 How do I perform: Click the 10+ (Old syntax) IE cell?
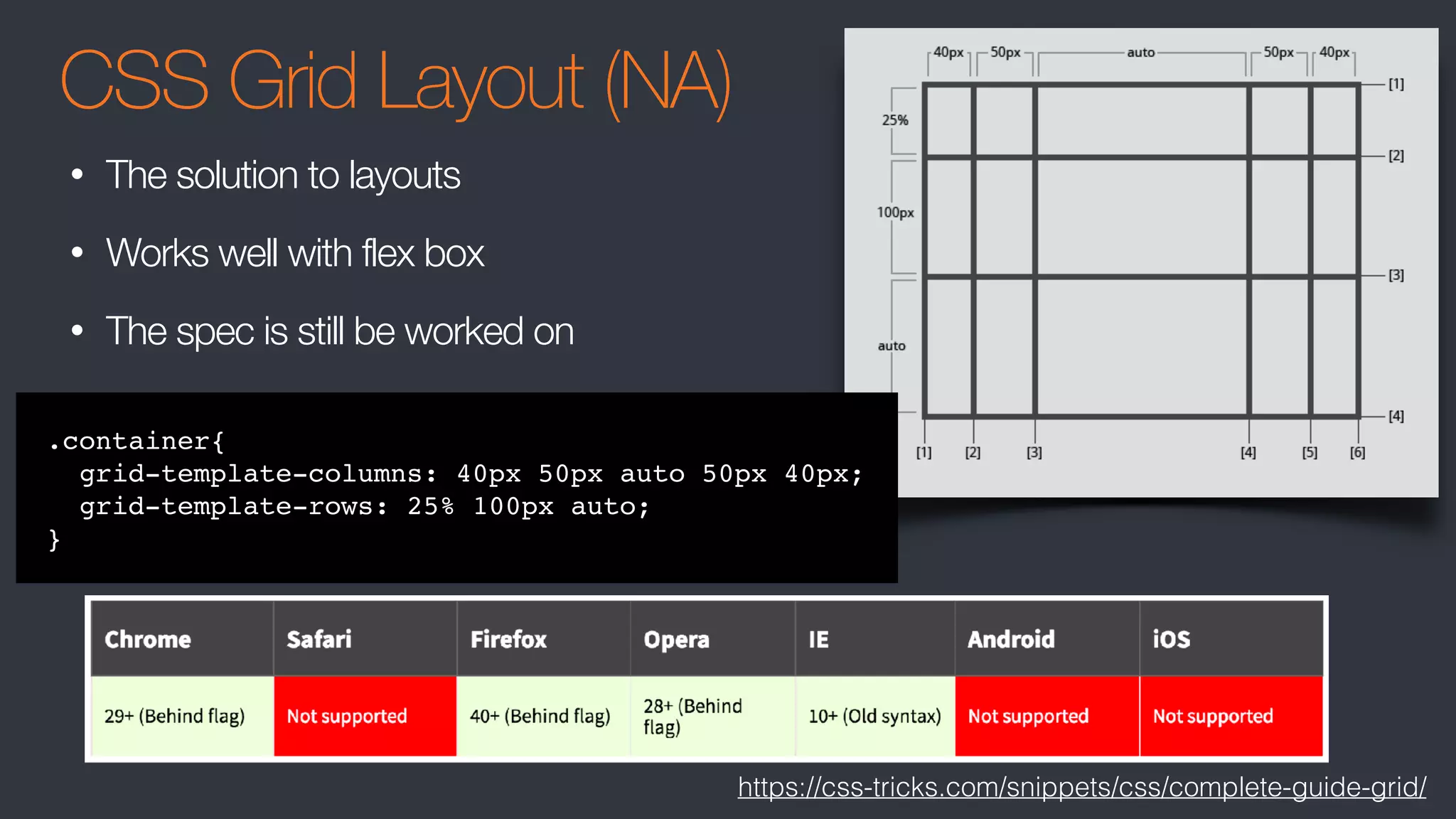[x=874, y=716]
